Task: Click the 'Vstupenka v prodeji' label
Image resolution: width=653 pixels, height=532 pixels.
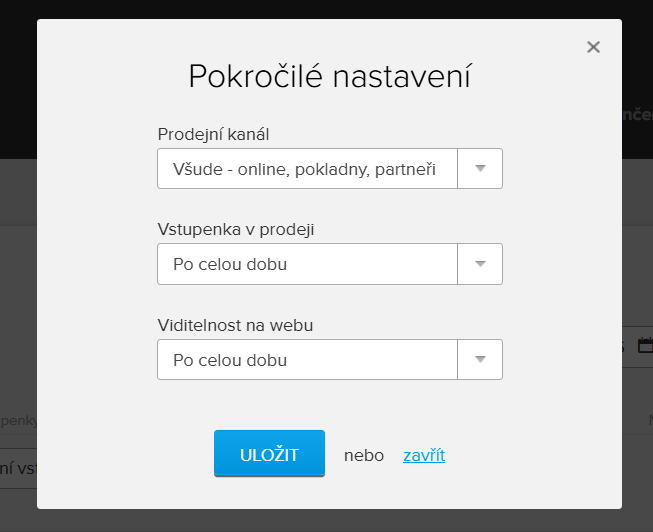Action: click(236, 229)
